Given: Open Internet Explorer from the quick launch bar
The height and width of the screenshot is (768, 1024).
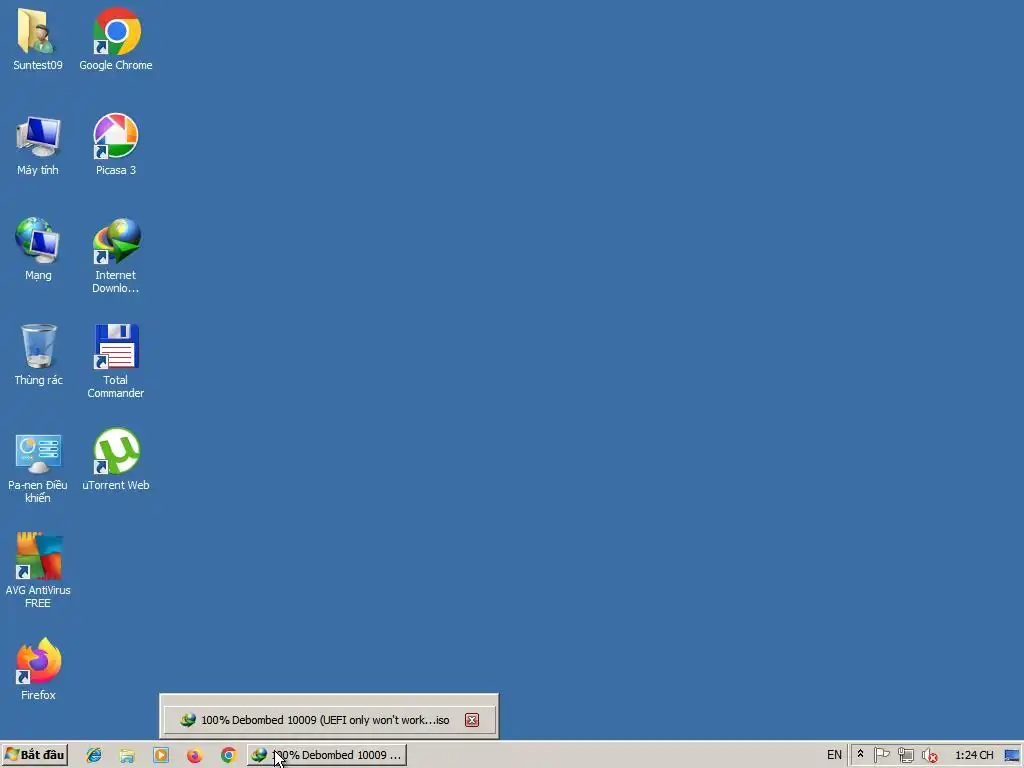Looking at the screenshot, I should pyautogui.click(x=93, y=755).
